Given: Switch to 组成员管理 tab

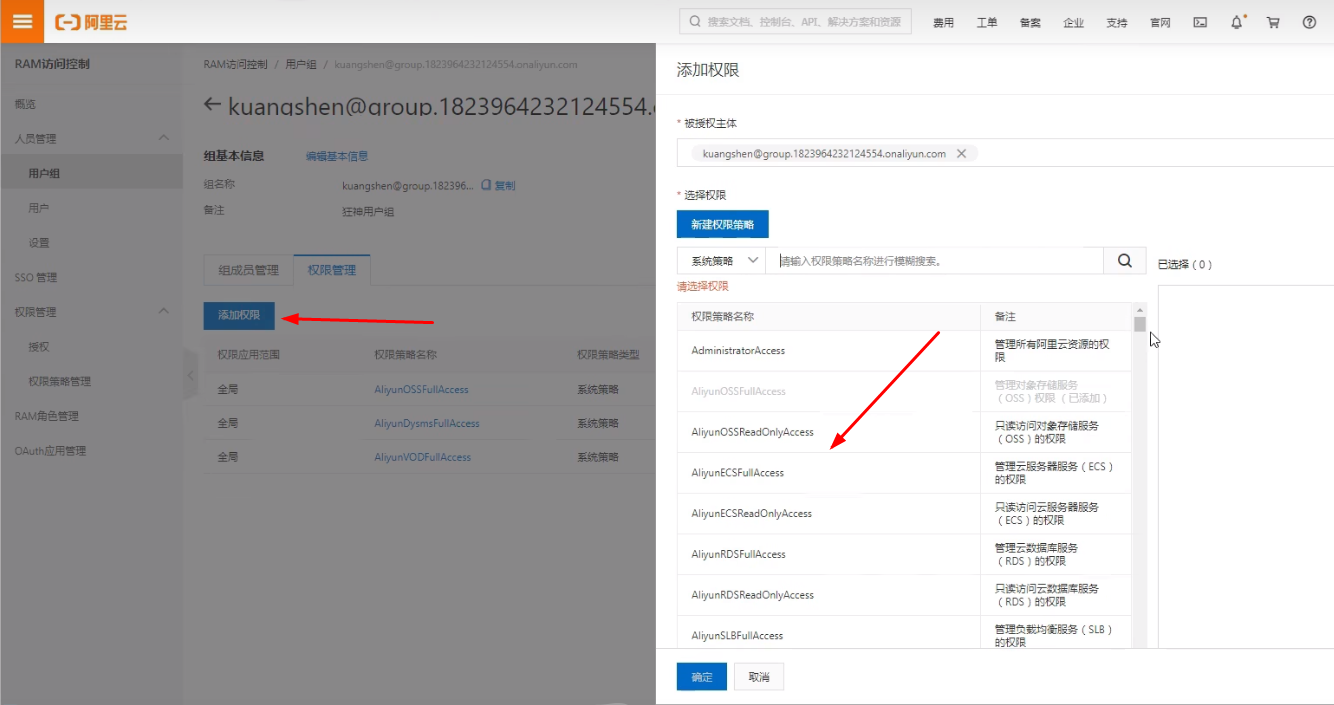Looking at the screenshot, I should (249, 270).
